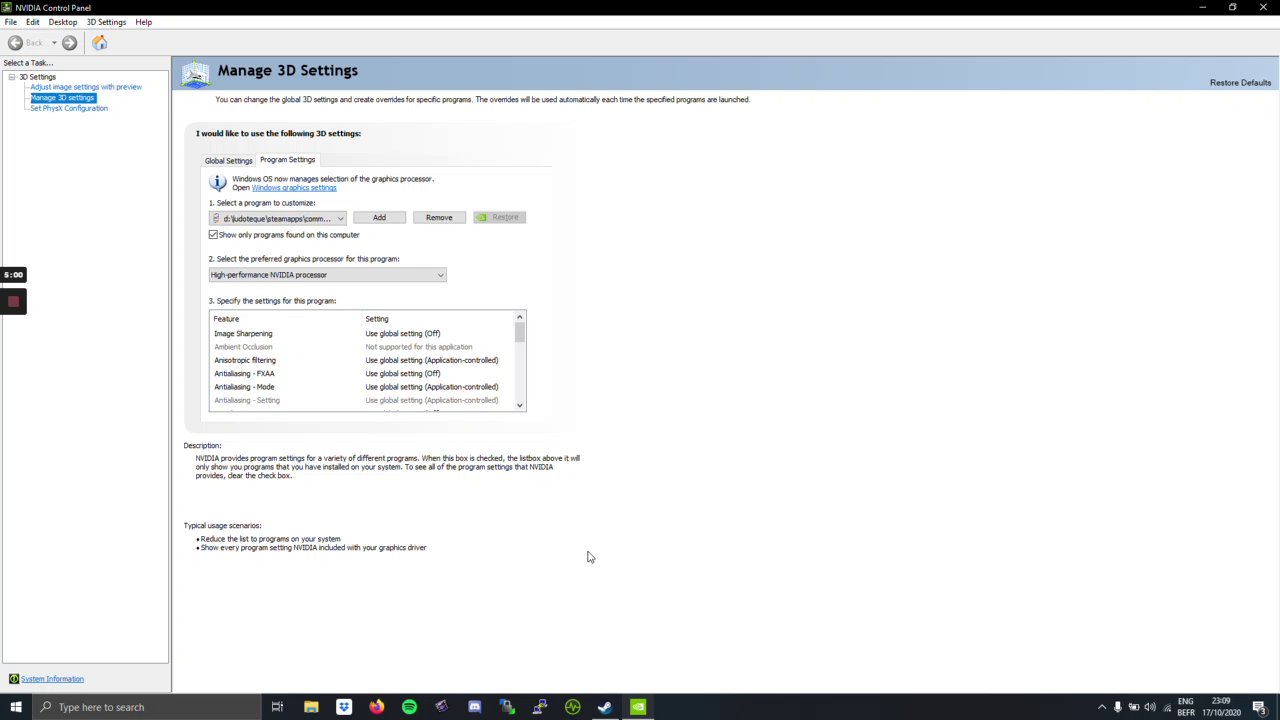The image size is (1280, 720).
Task: Show hidden system tray icons
Action: pos(1102,707)
